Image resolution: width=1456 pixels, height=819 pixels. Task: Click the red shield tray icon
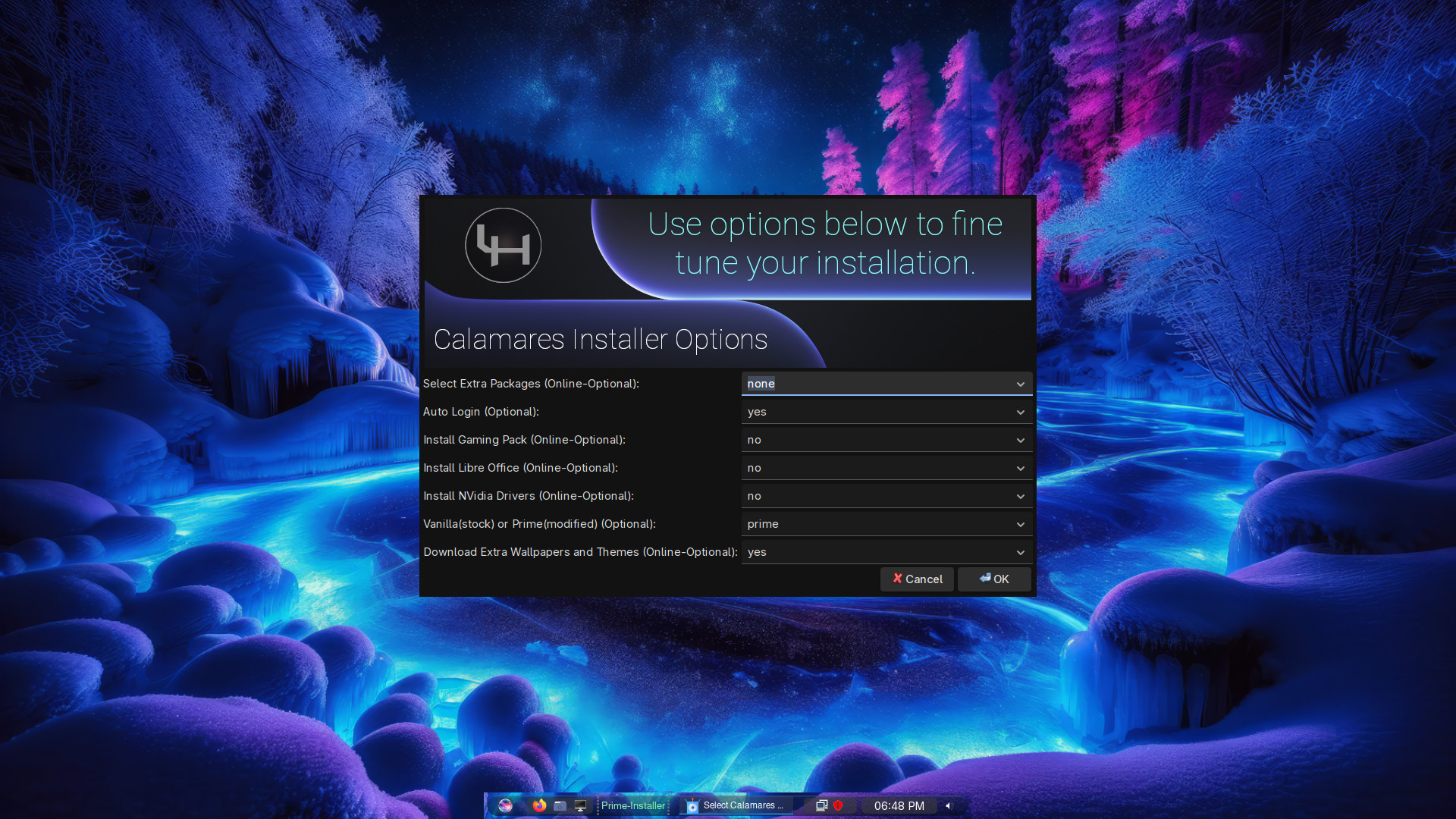838,805
